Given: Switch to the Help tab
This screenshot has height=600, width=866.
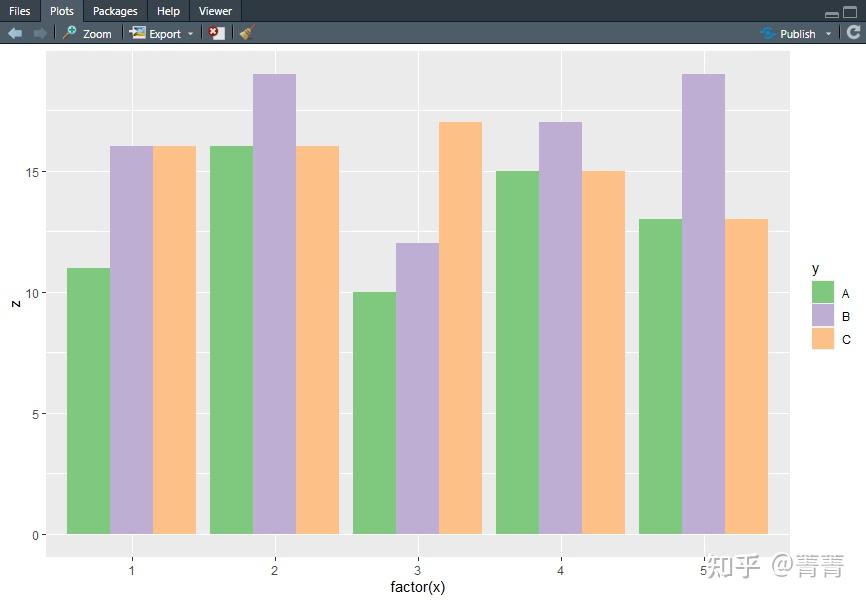Looking at the screenshot, I should [167, 11].
